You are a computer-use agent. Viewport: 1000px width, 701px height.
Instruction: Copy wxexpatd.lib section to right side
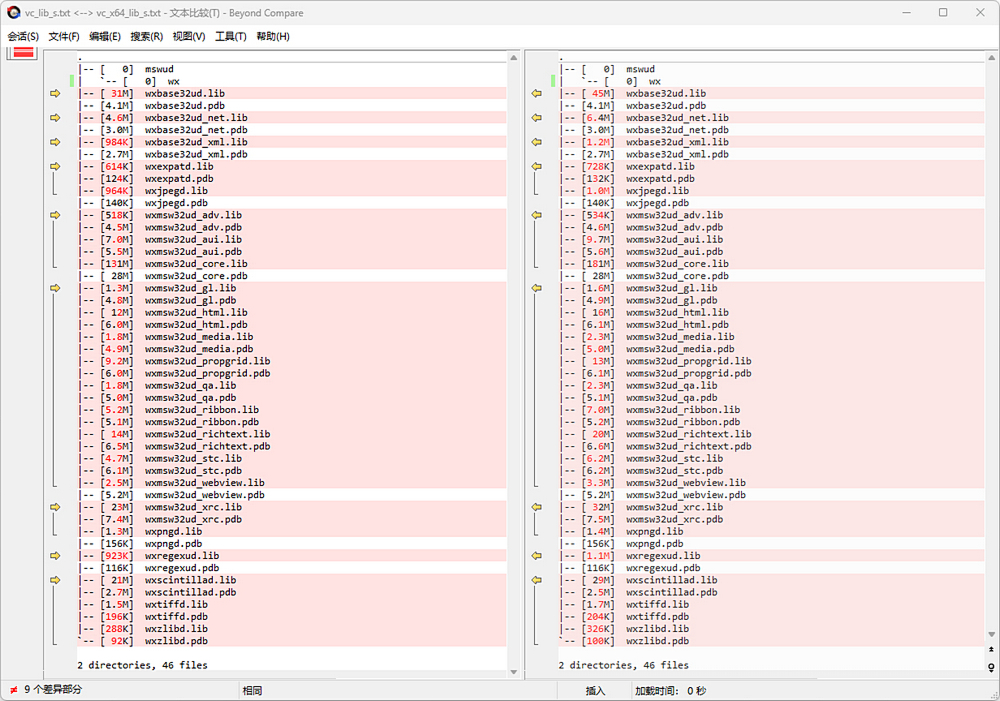[x=55, y=166]
